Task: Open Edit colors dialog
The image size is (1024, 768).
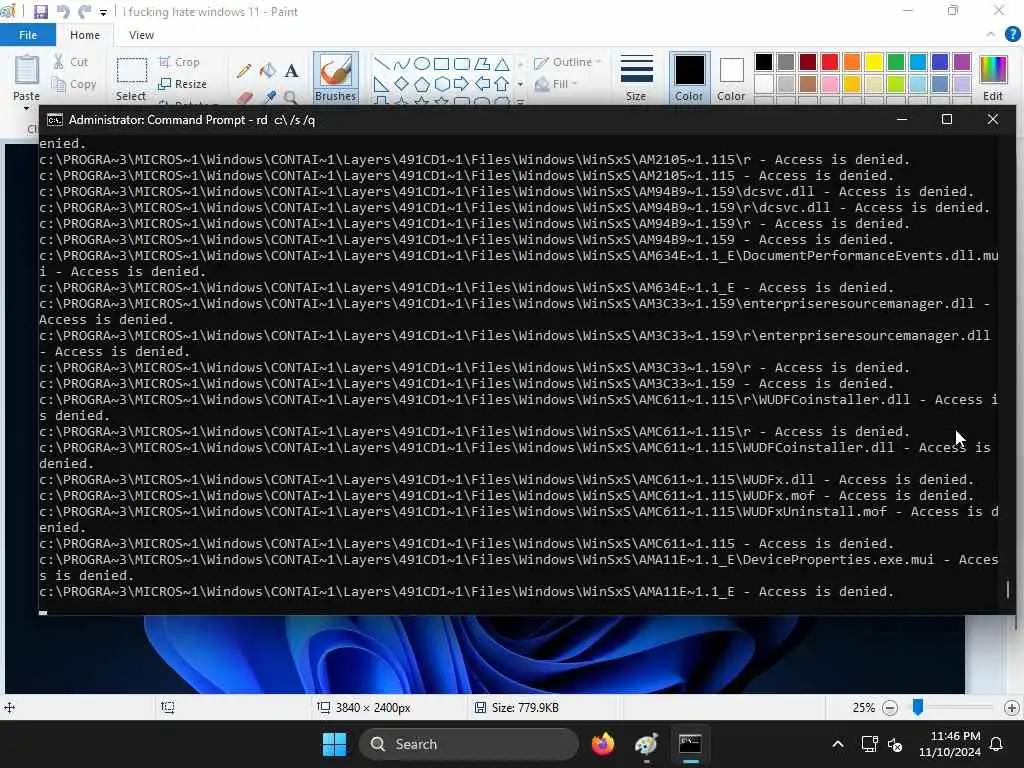Action: [x=993, y=78]
